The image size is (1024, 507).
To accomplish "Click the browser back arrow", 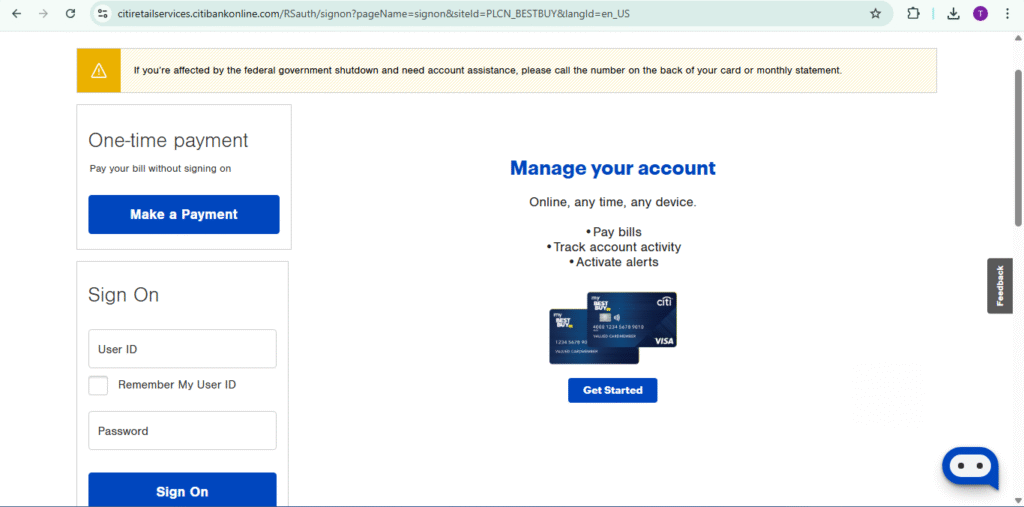I will [16, 14].
